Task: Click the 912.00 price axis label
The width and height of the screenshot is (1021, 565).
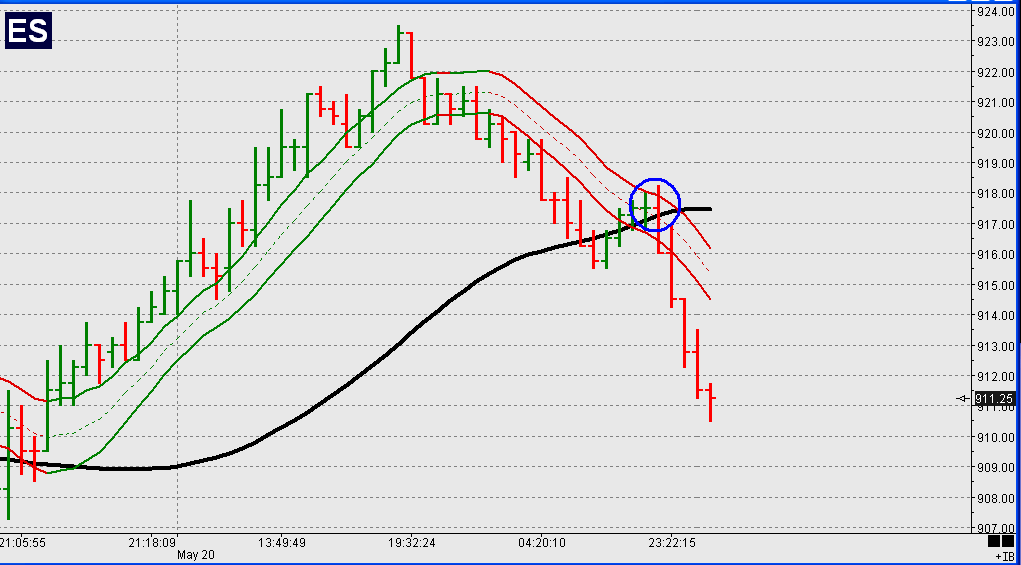Action: pos(995,376)
